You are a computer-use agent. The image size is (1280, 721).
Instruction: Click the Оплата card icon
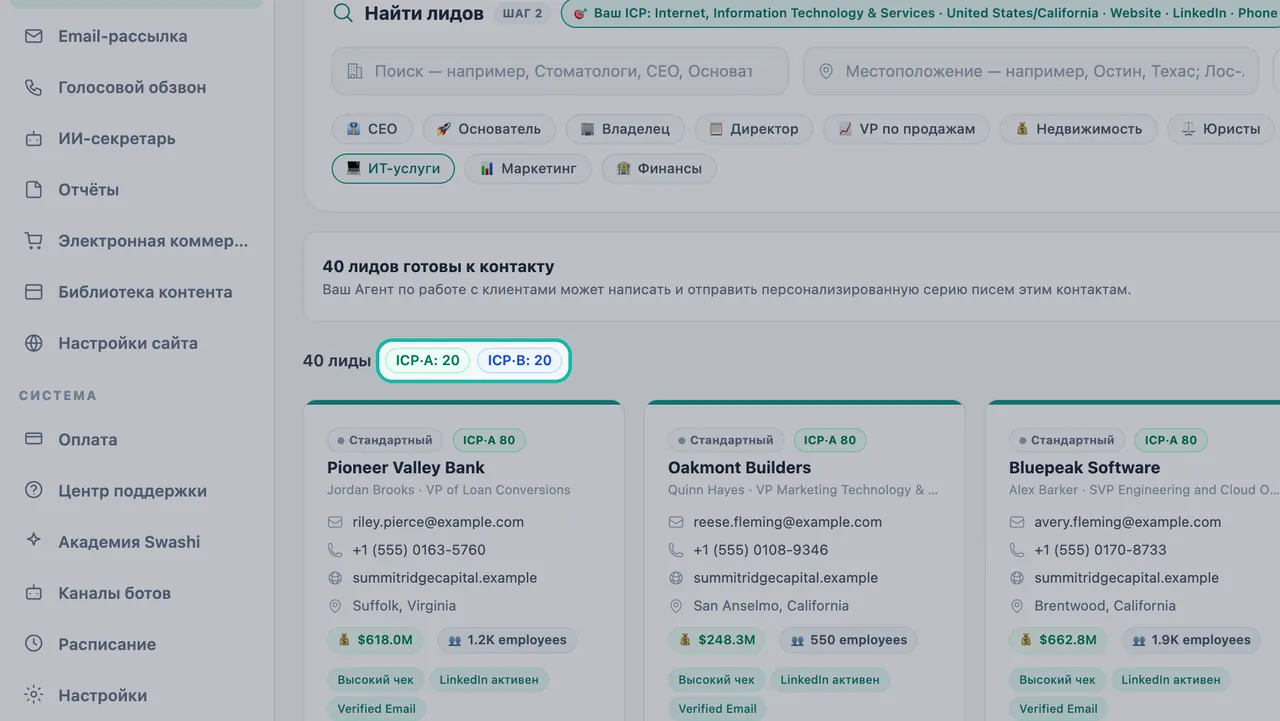point(34,439)
